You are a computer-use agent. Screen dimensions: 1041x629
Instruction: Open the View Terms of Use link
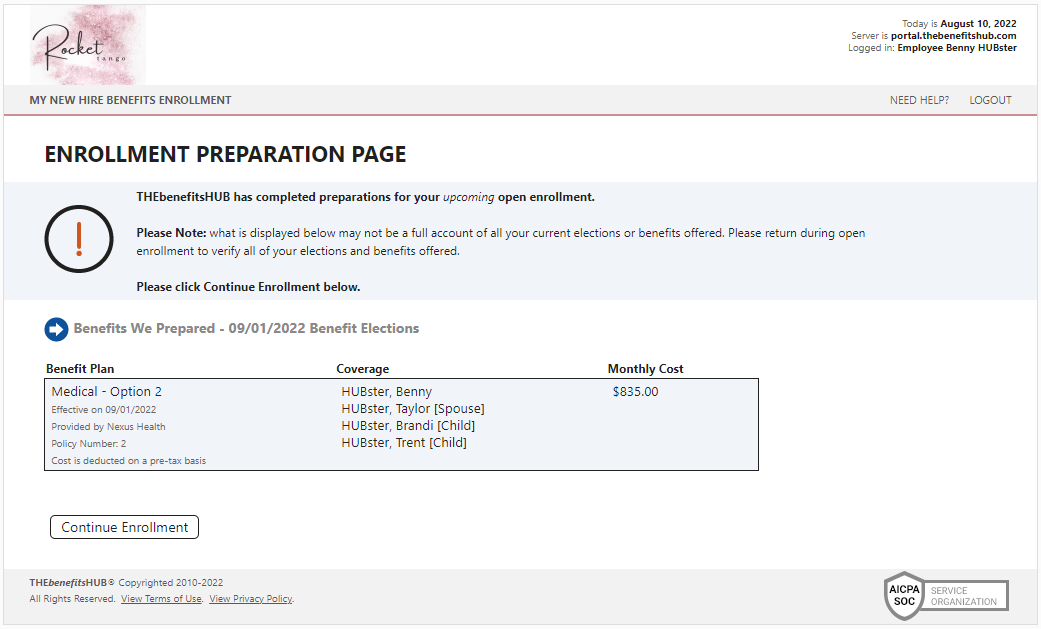tap(161, 599)
